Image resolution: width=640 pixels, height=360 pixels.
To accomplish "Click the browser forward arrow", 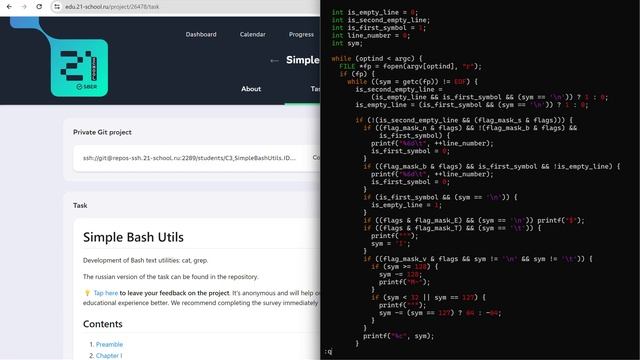I will (x=24, y=7).
